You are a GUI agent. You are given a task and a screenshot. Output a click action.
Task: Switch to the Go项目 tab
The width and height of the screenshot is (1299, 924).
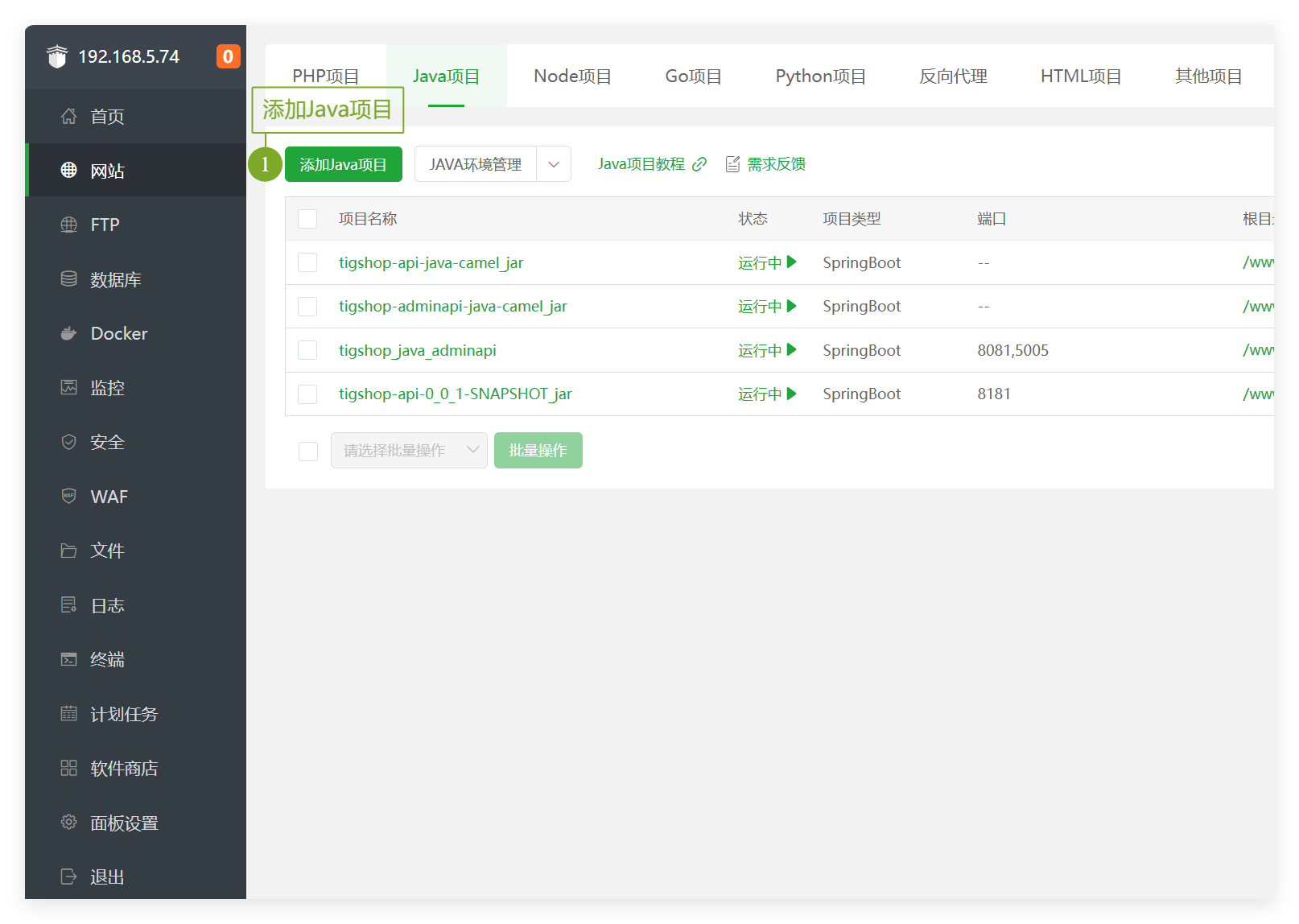click(694, 76)
